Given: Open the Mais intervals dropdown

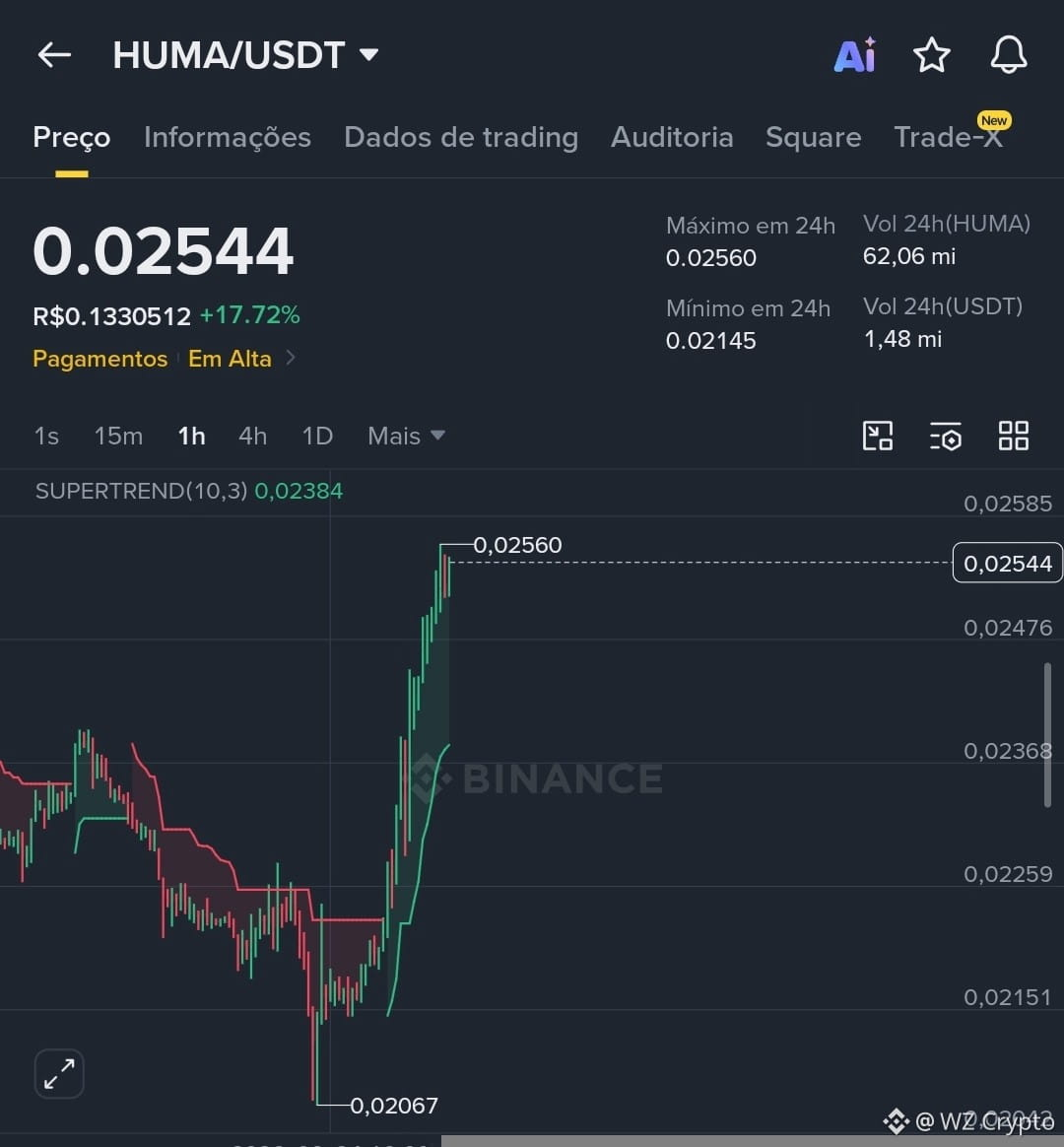Looking at the screenshot, I should pyautogui.click(x=407, y=436).
